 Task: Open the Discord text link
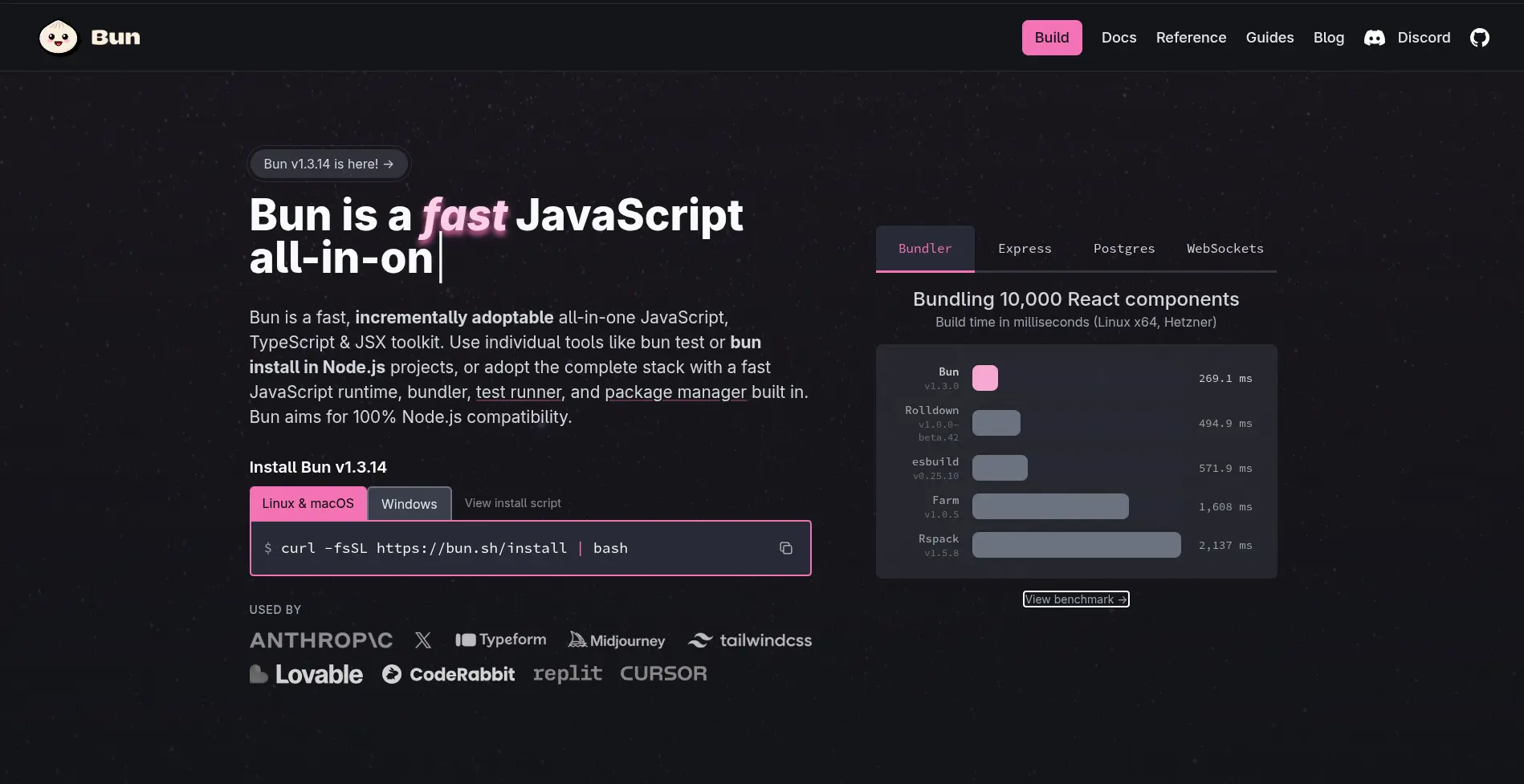[1424, 38]
